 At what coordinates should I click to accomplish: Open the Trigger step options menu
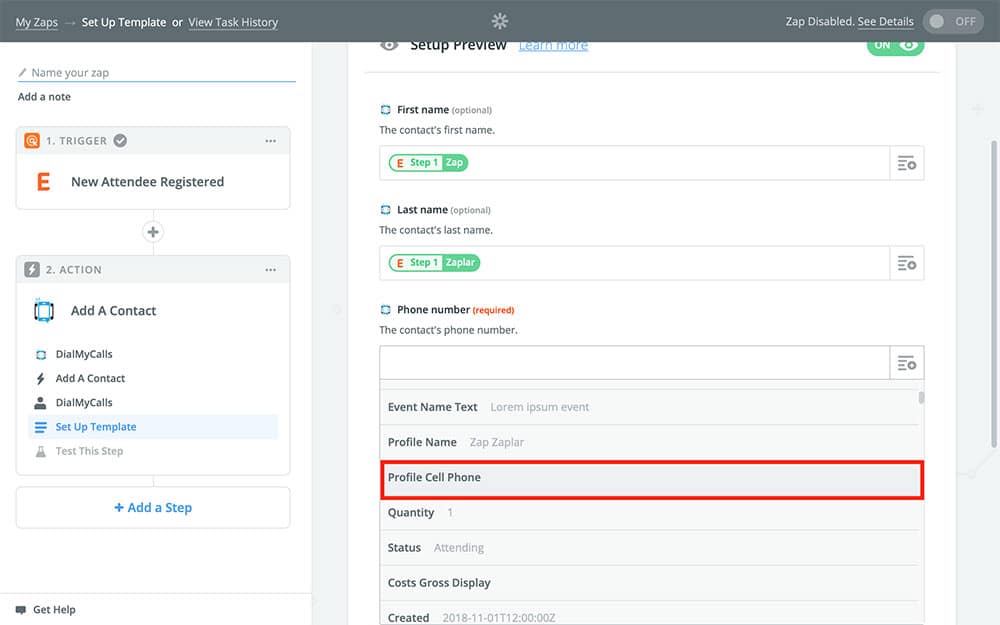tap(271, 141)
